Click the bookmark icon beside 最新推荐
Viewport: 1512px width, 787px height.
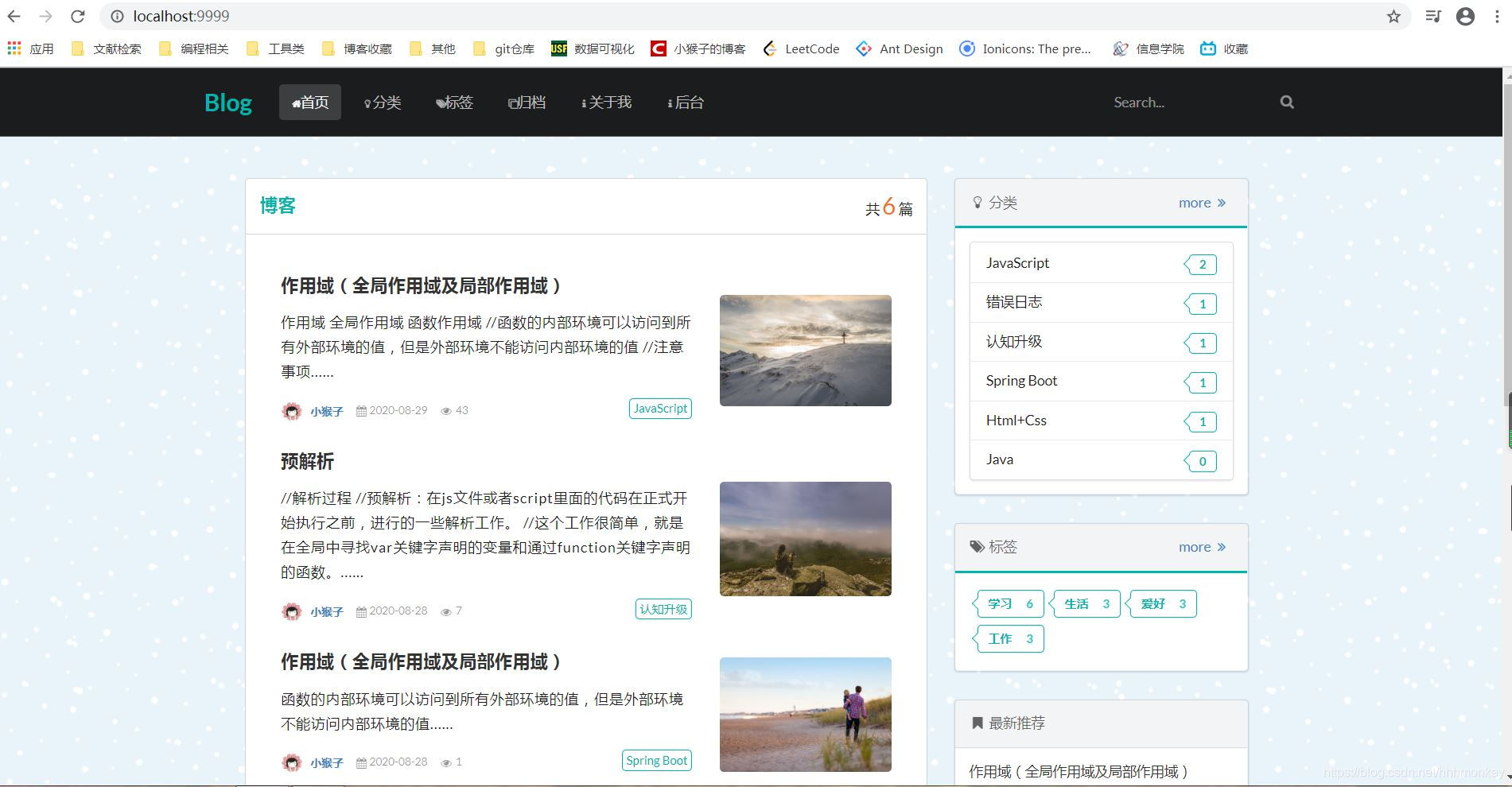point(977,723)
